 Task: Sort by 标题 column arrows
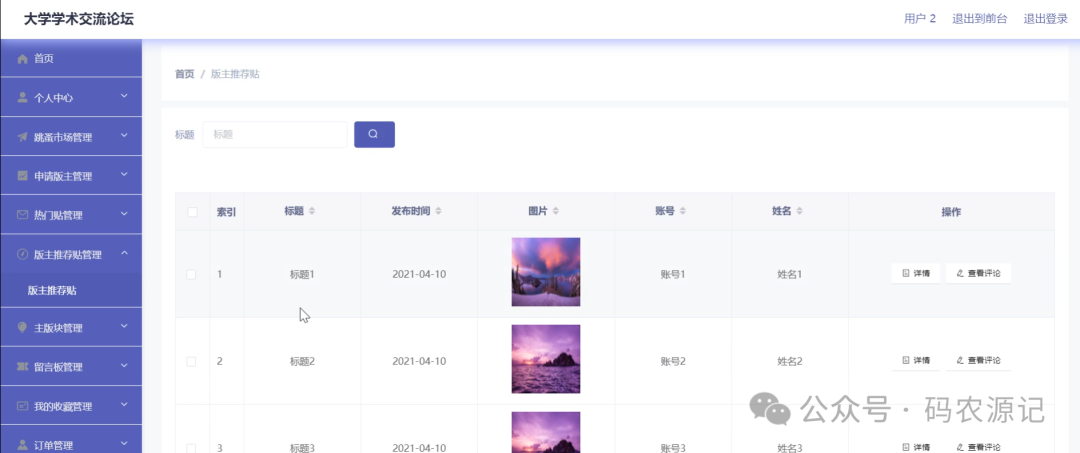[x=312, y=211]
